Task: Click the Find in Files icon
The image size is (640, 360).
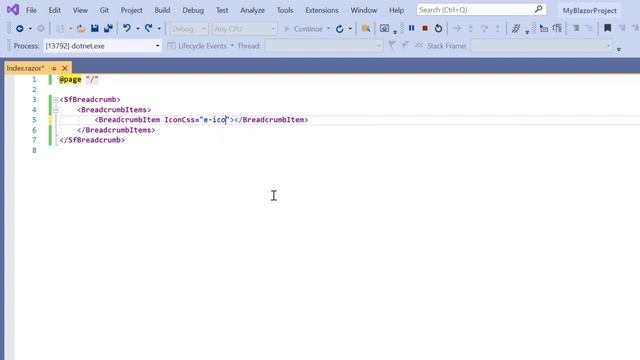Action: point(366,29)
